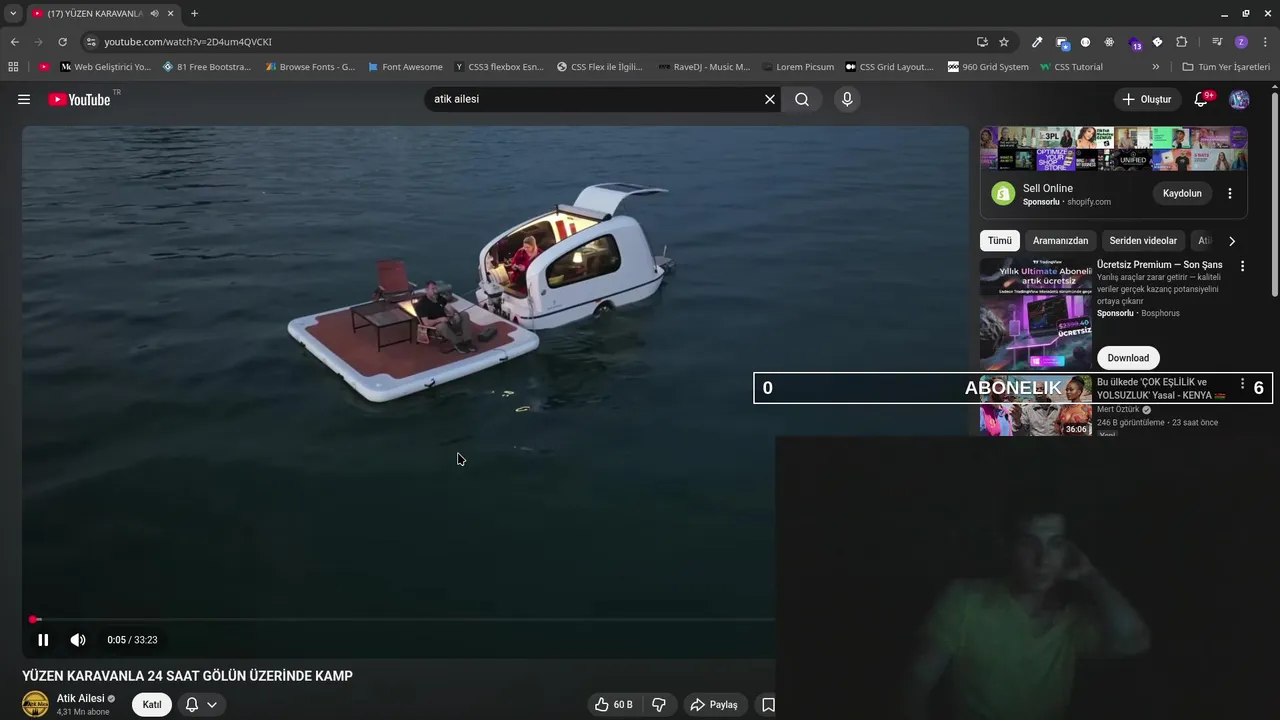Open the Atik Ailesi channel name
This screenshot has width=1280, height=720.
pyautogui.click(x=80, y=698)
